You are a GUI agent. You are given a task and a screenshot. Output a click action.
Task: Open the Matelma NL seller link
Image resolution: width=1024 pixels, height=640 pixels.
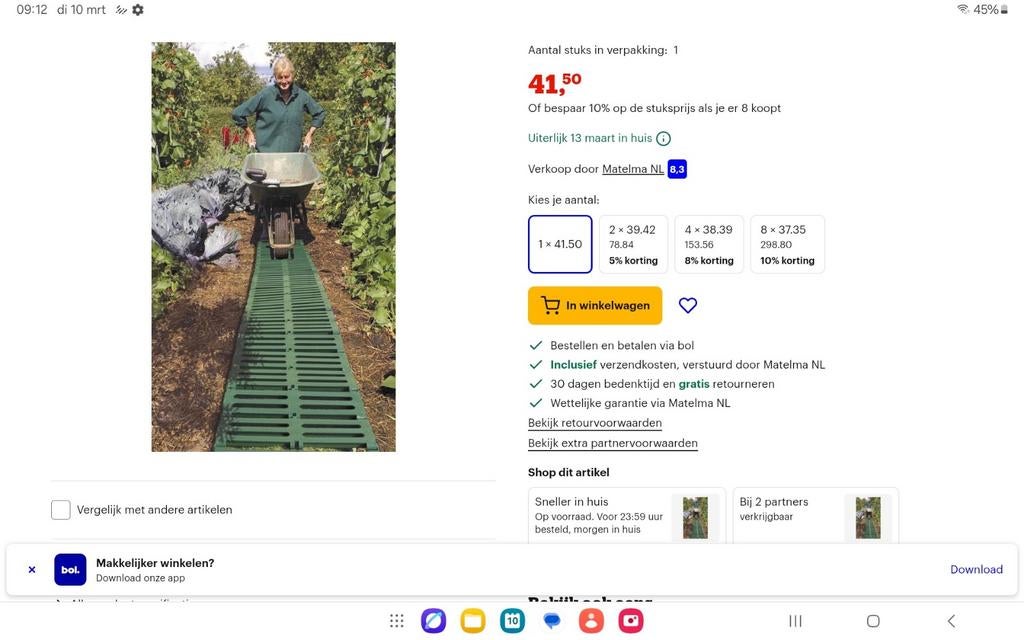632,169
